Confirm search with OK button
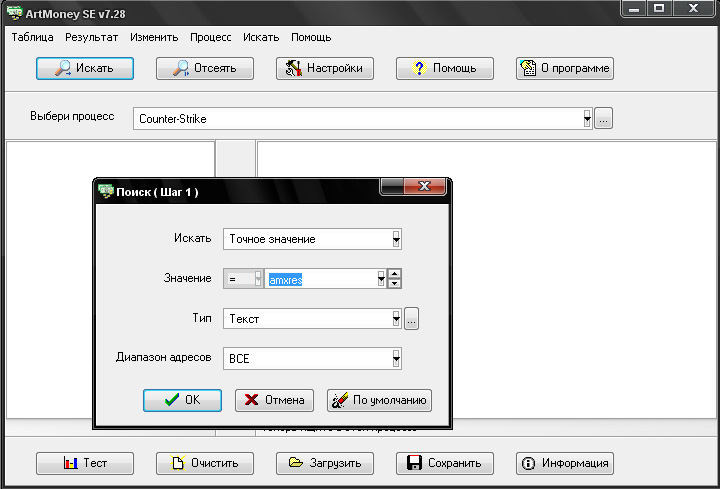 click(182, 400)
